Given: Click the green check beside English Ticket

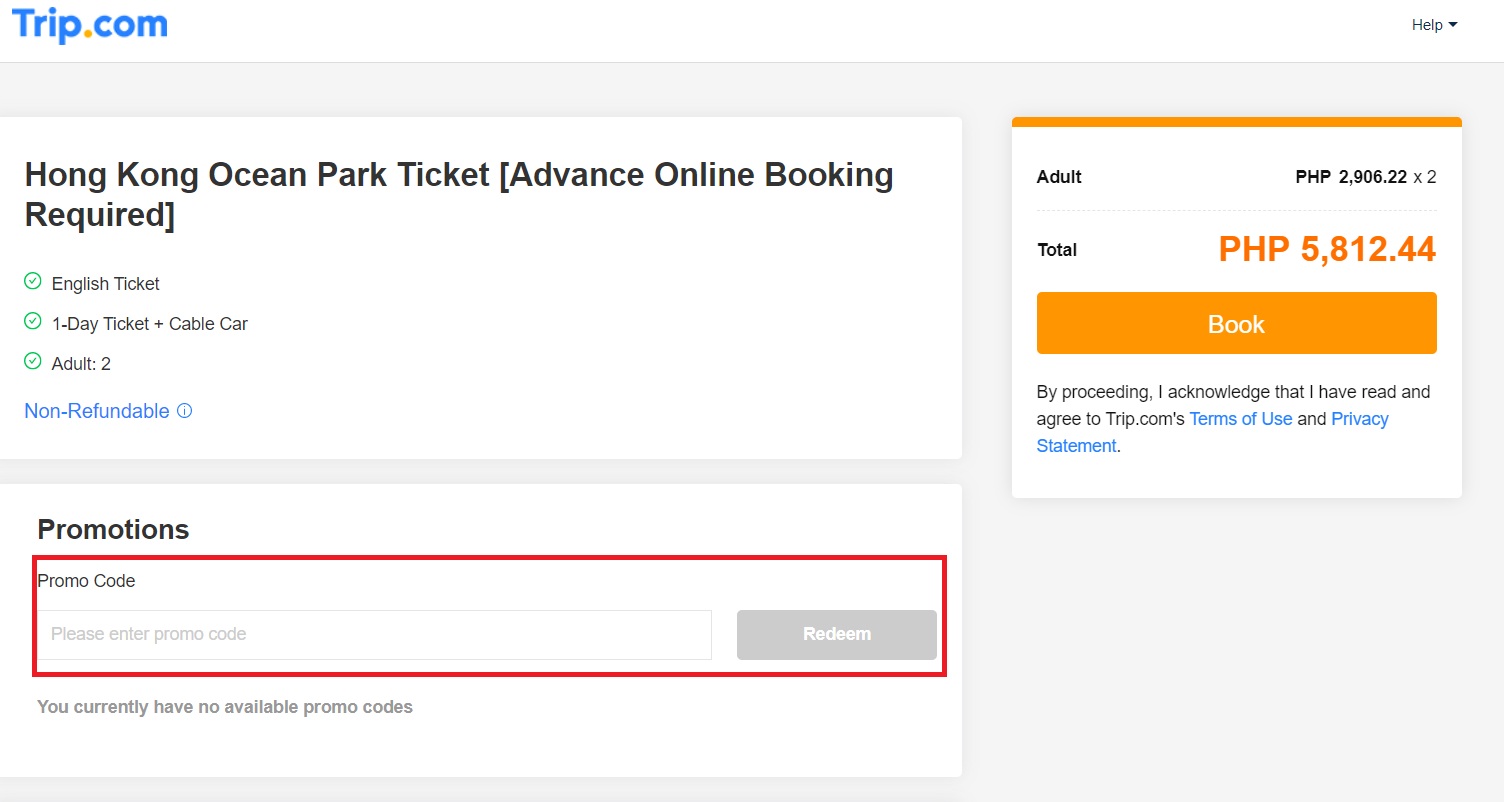Looking at the screenshot, I should click(33, 281).
